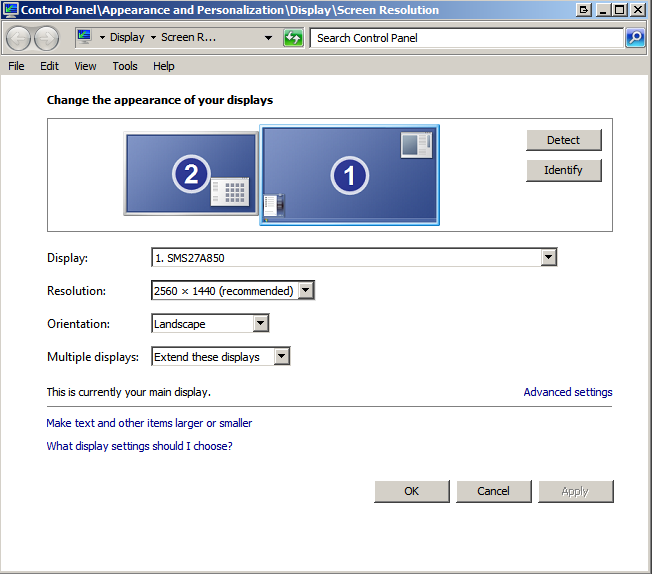Click the green refresh icon
The width and height of the screenshot is (652, 574).
pyautogui.click(x=293, y=38)
